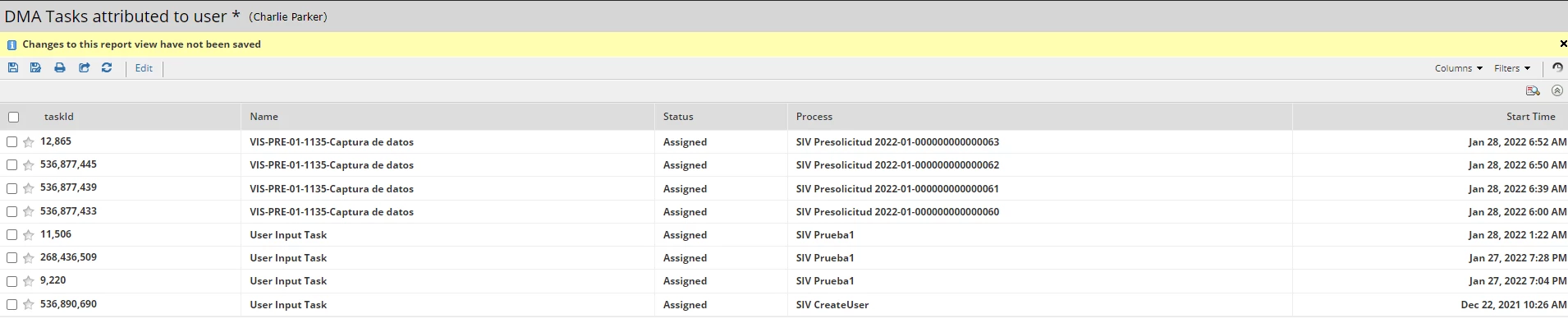Click Assigned status in row 11,506

[x=685, y=235]
